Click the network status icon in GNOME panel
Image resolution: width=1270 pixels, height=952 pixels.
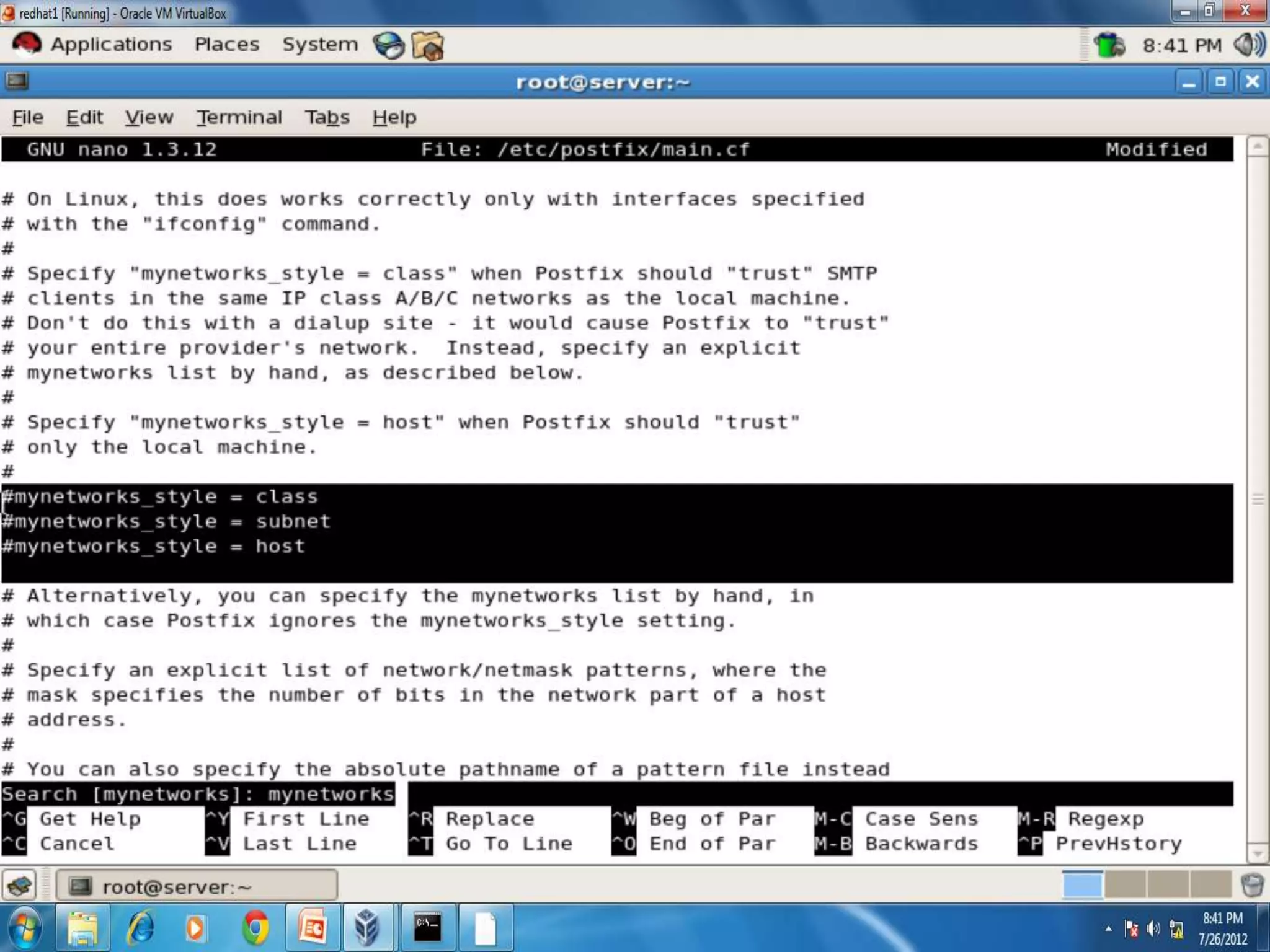(1108, 45)
